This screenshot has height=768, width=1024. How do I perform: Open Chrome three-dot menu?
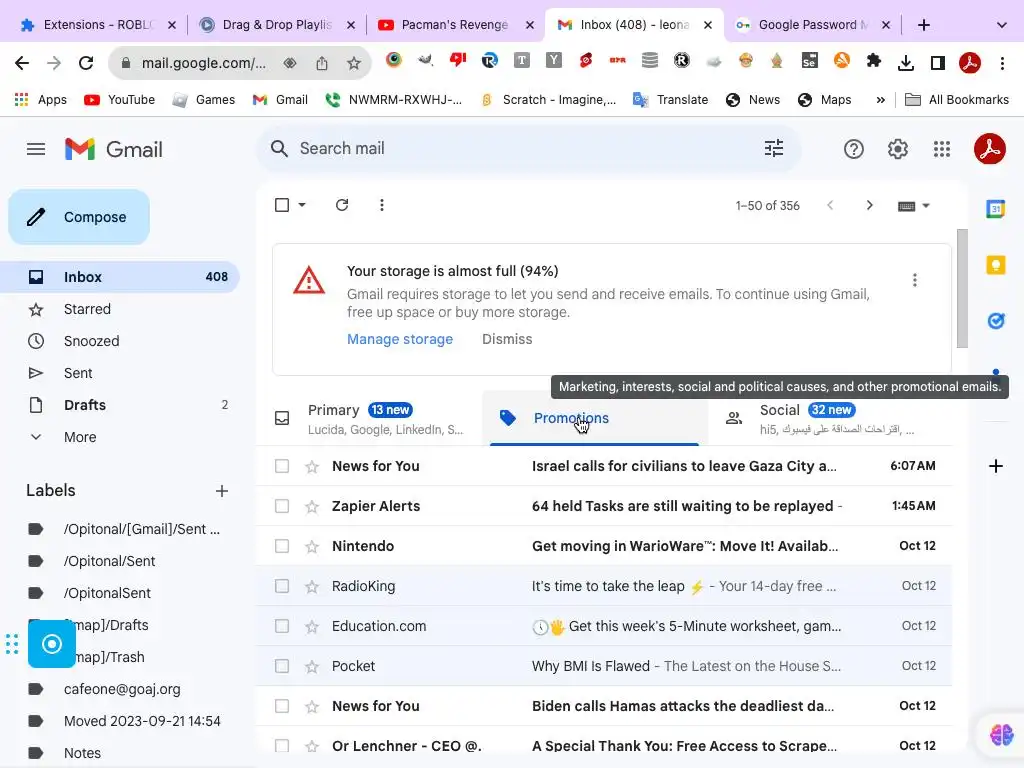[x=1002, y=63]
